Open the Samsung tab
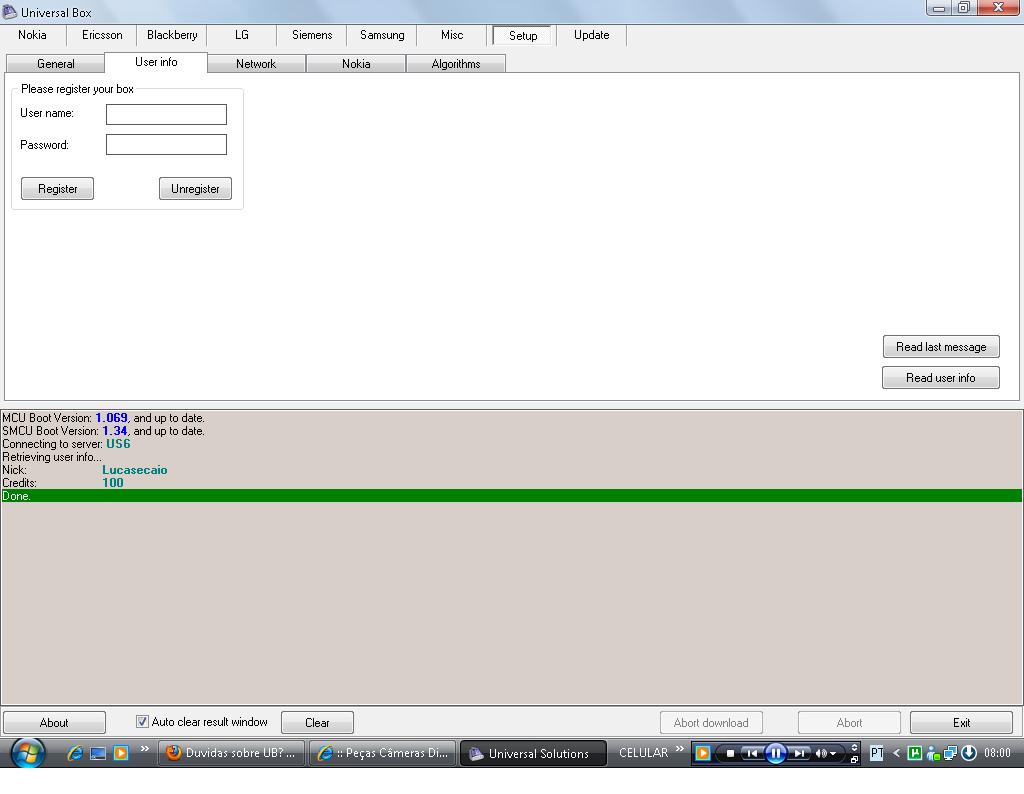 click(x=382, y=35)
